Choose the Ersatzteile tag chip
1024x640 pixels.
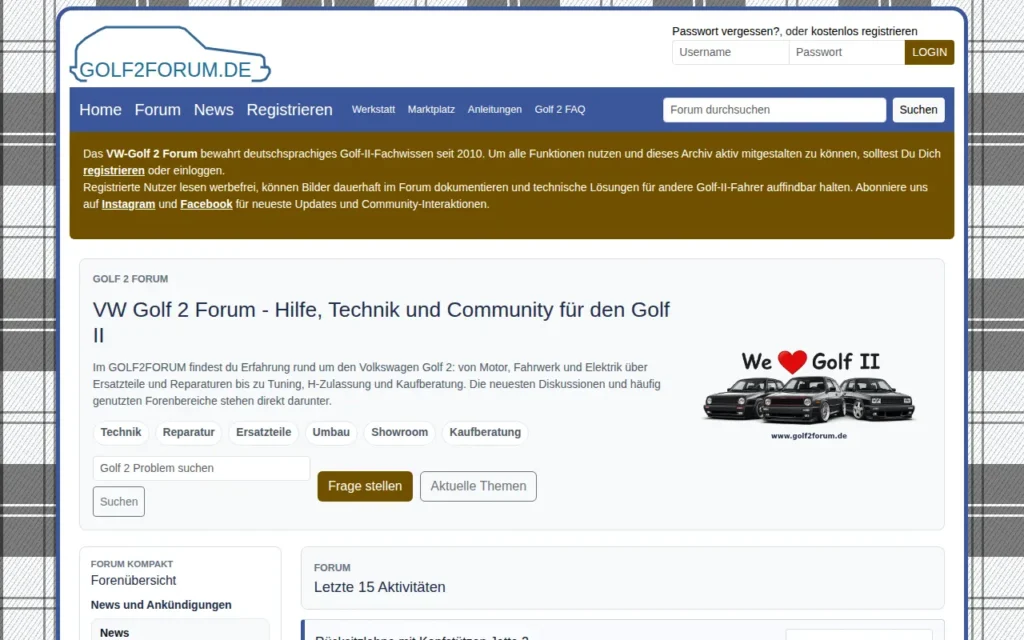tap(263, 432)
